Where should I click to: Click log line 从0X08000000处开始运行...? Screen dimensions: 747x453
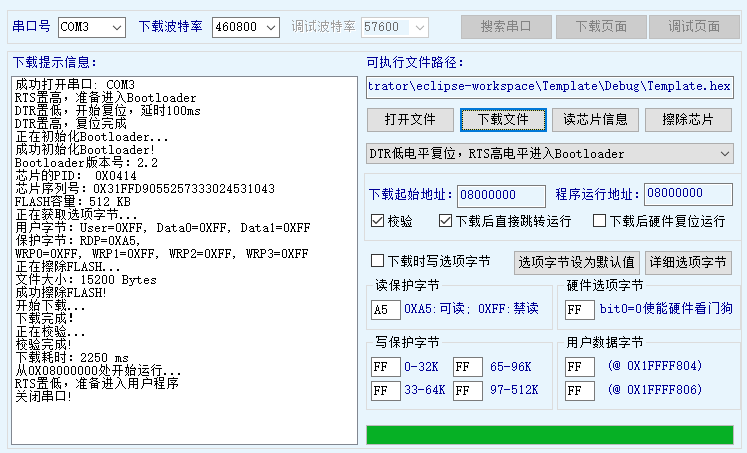pyautogui.click(x=98, y=371)
